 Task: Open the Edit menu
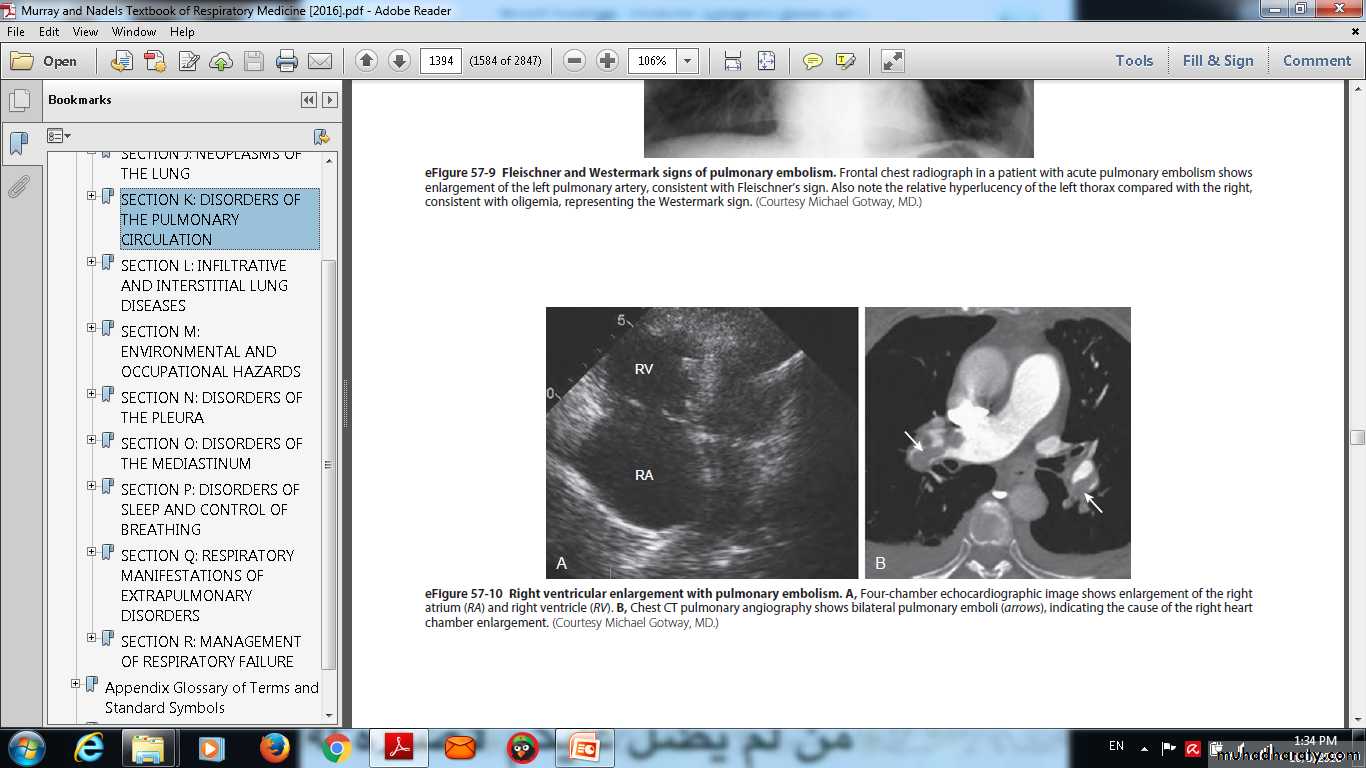point(49,32)
